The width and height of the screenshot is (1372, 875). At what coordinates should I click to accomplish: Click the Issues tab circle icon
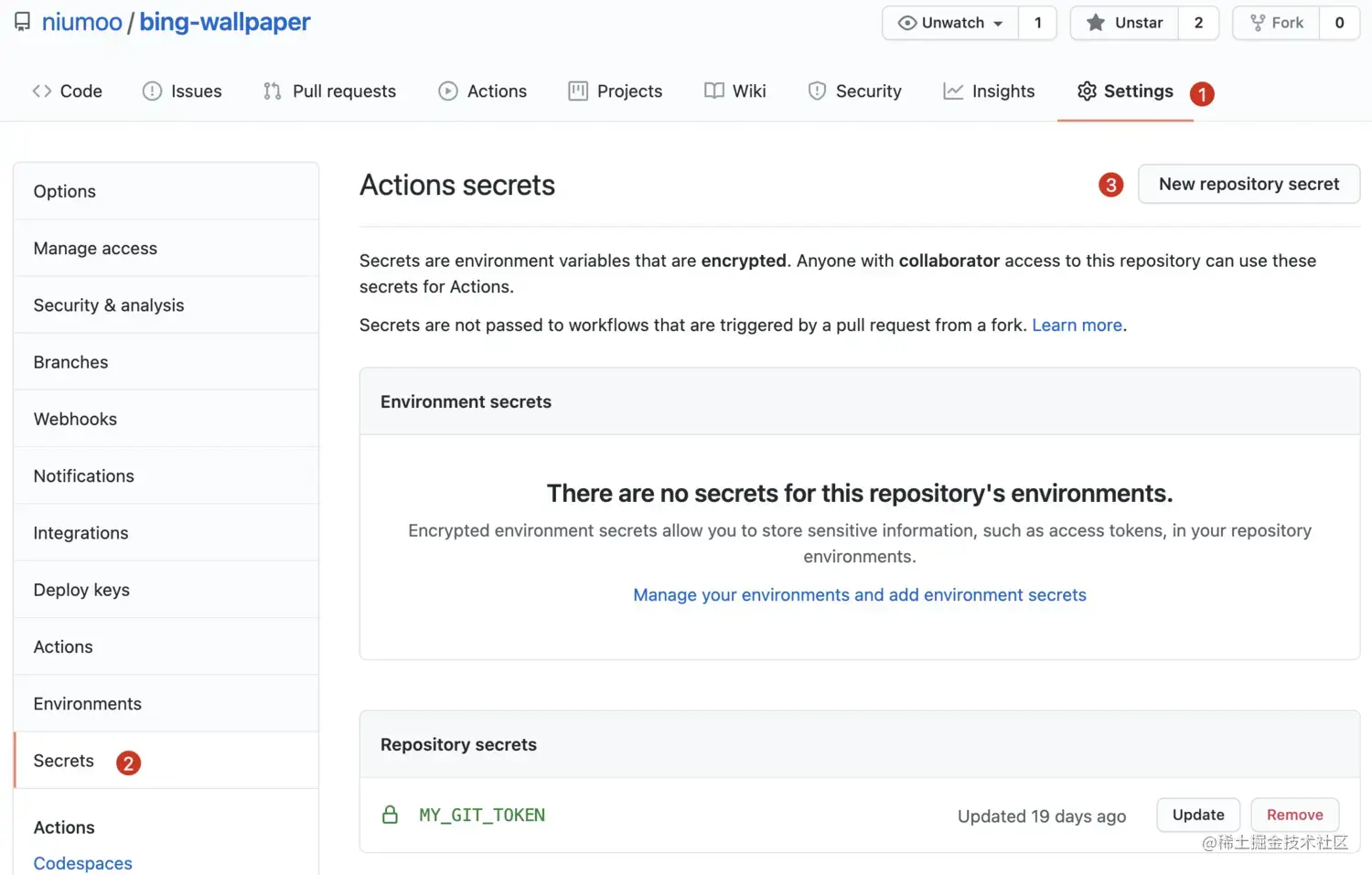tap(152, 91)
